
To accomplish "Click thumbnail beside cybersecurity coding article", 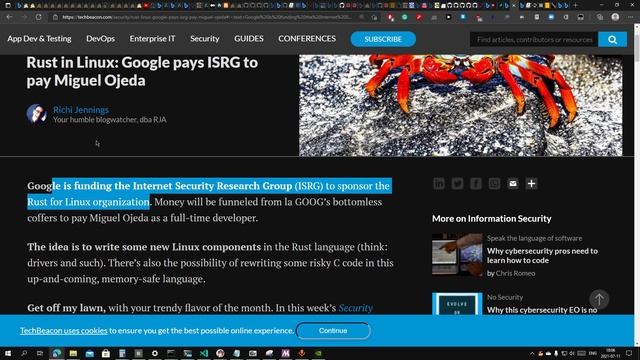I will 457,255.
